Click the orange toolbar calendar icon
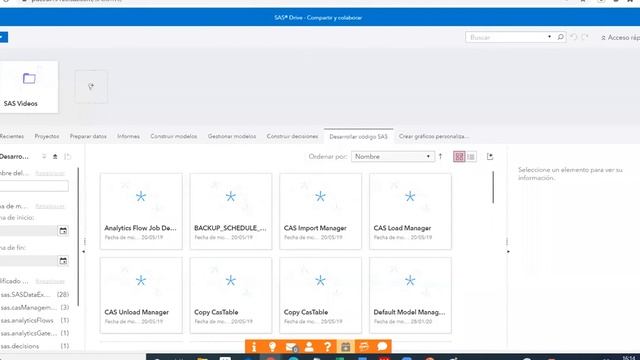Image resolution: width=640 pixels, height=360 pixels. click(346, 347)
